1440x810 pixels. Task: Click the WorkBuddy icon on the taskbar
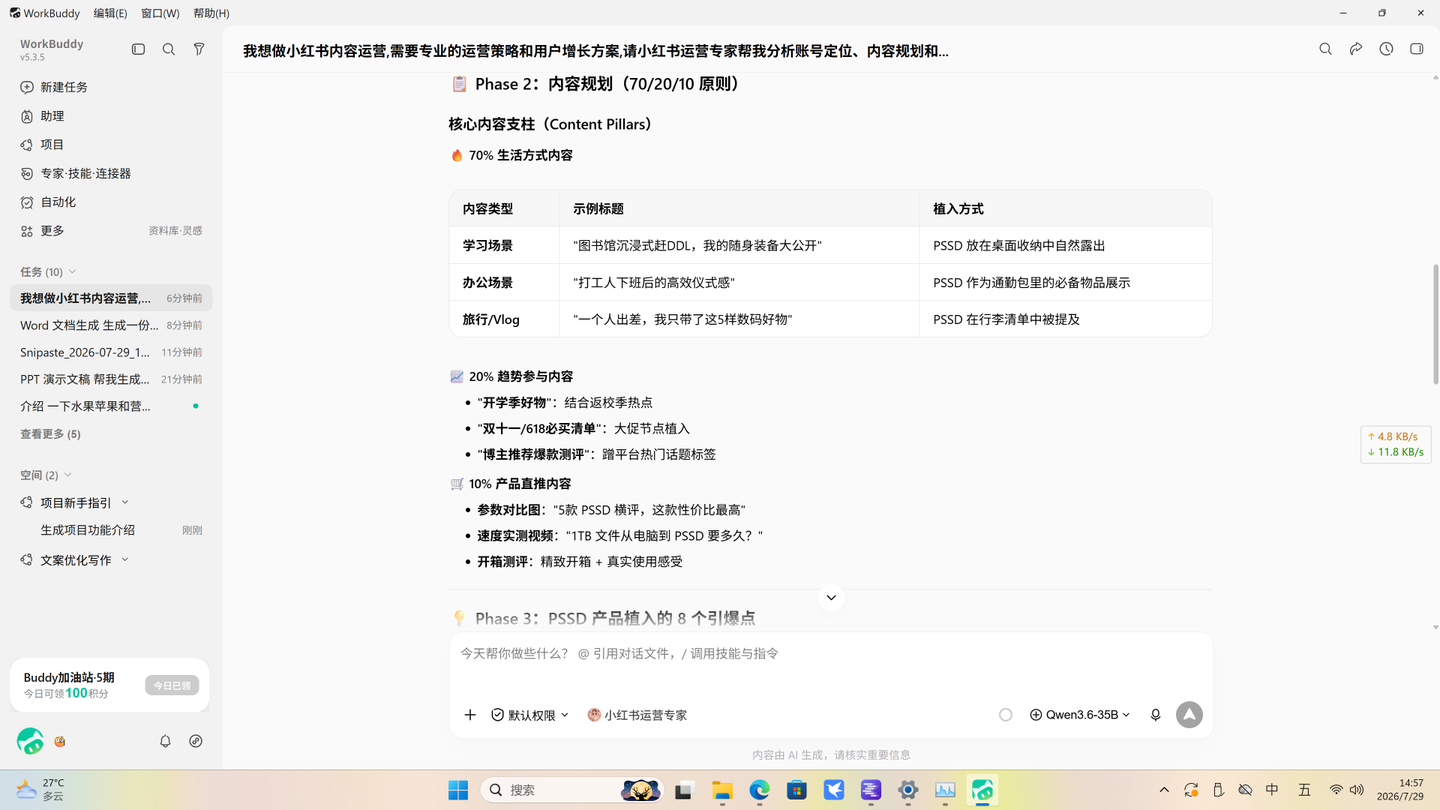coord(983,790)
